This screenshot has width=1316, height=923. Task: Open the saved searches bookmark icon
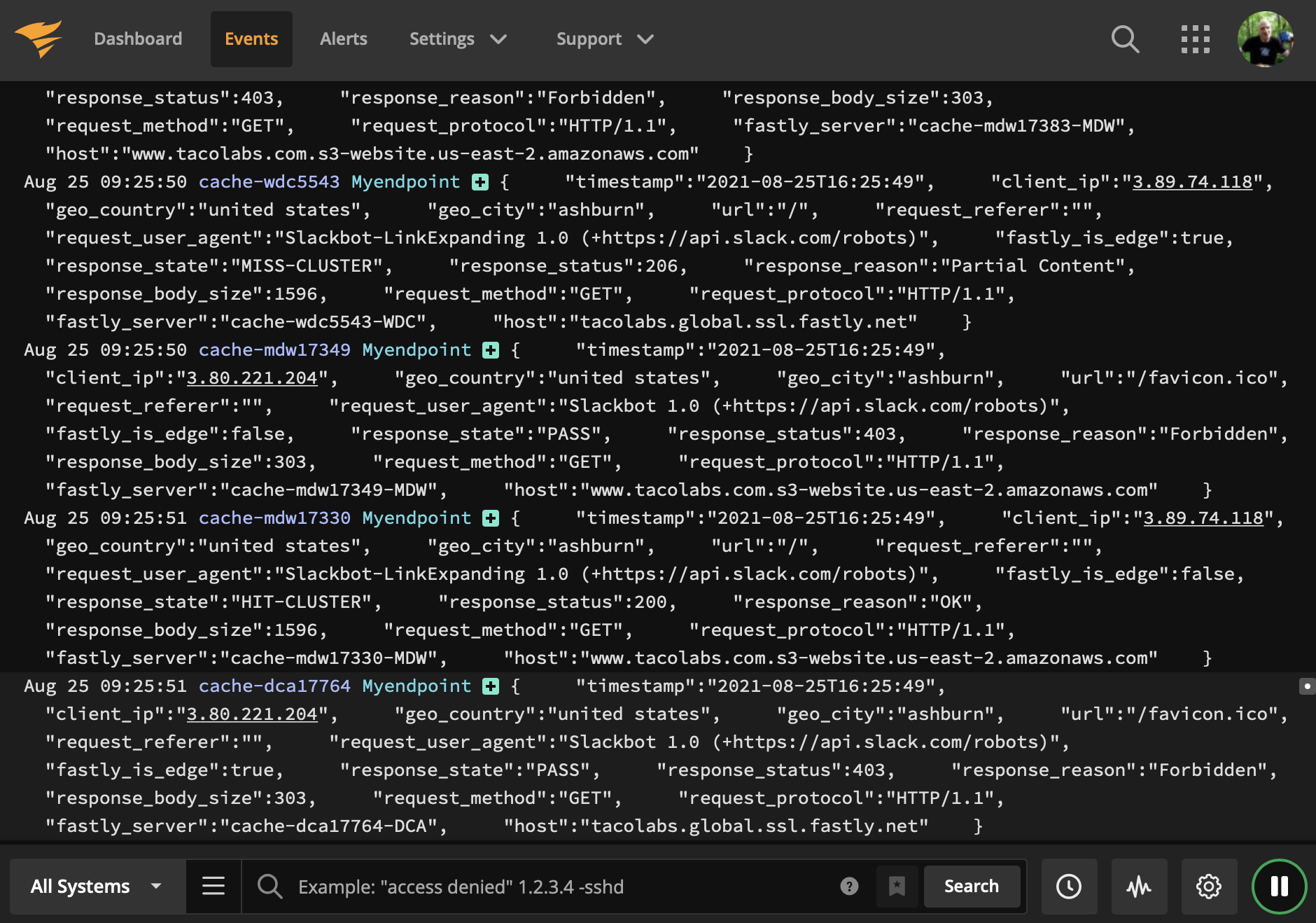[x=897, y=887]
